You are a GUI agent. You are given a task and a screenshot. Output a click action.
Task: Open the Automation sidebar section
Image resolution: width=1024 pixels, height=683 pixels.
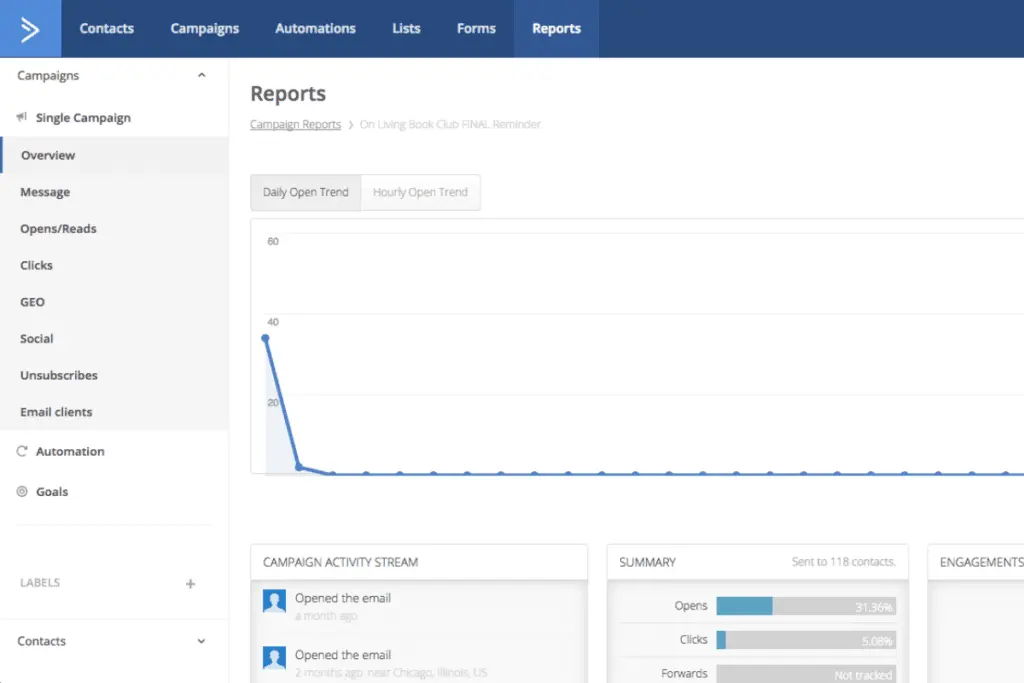tap(70, 451)
